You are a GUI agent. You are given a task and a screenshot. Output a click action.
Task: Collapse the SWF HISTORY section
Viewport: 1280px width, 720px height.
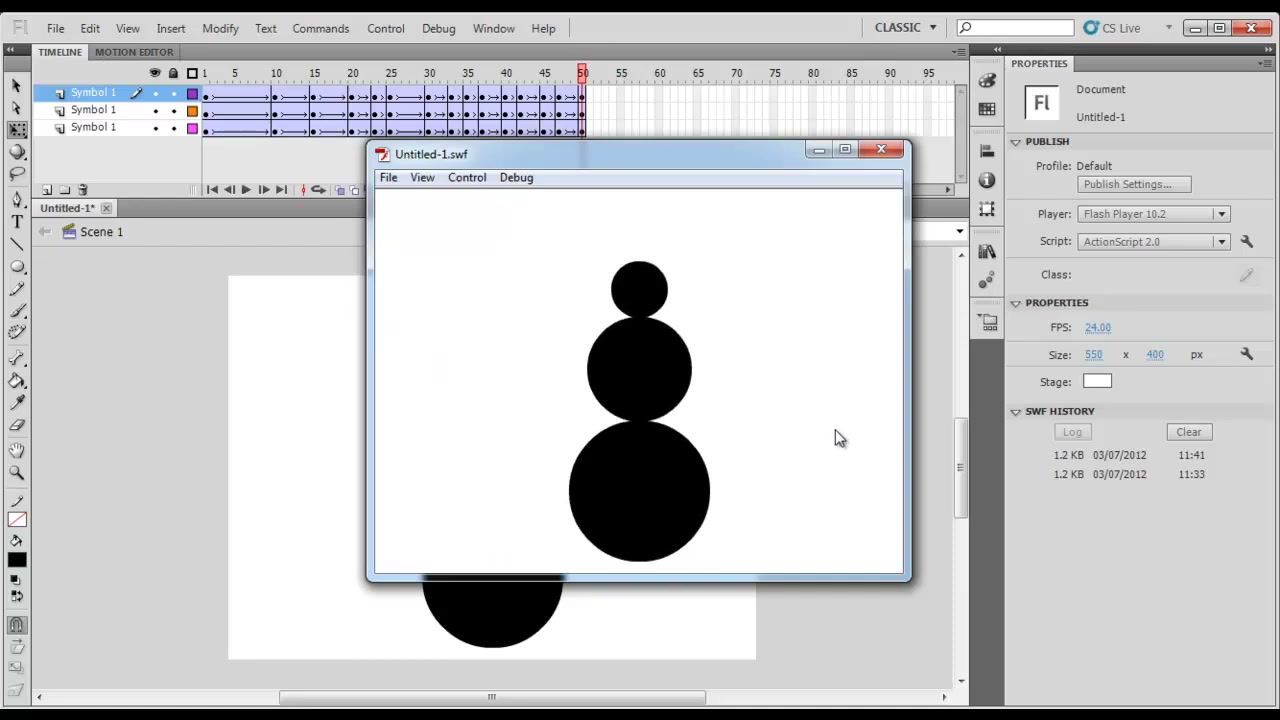(x=1016, y=411)
